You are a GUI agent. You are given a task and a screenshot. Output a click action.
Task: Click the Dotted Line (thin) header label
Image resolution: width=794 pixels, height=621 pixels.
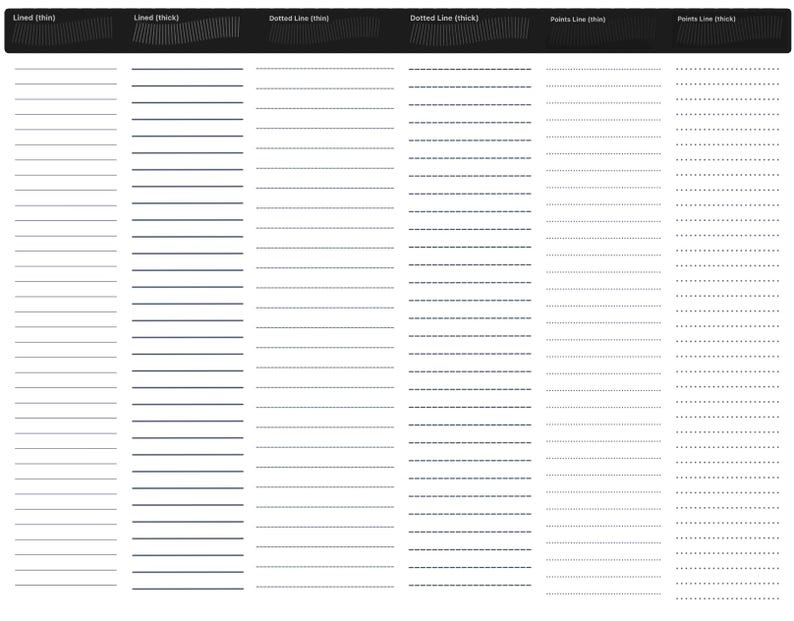coord(299,18)
